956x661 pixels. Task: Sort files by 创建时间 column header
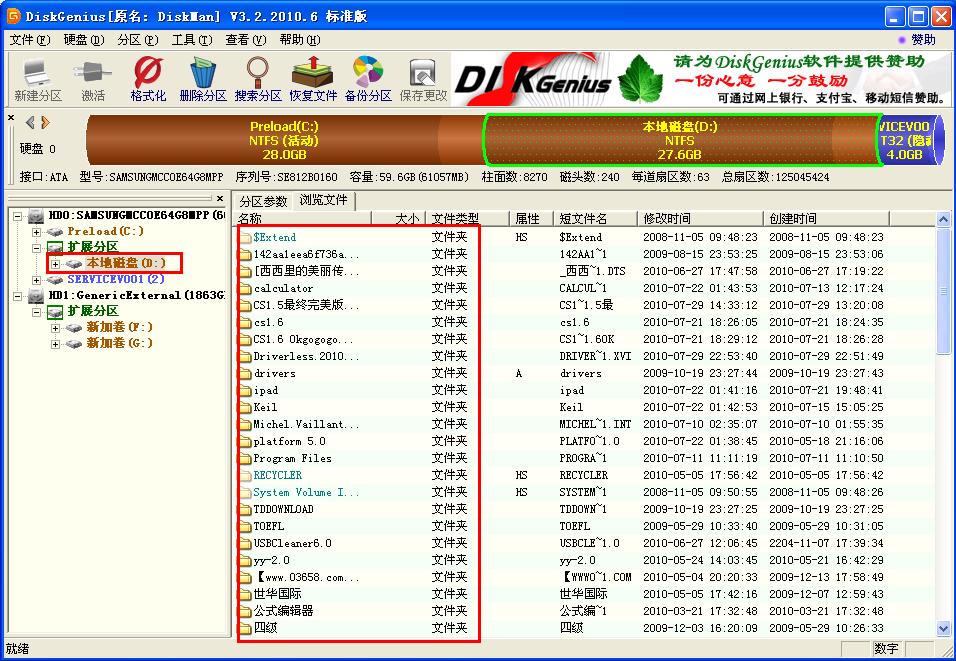point(826,218)
